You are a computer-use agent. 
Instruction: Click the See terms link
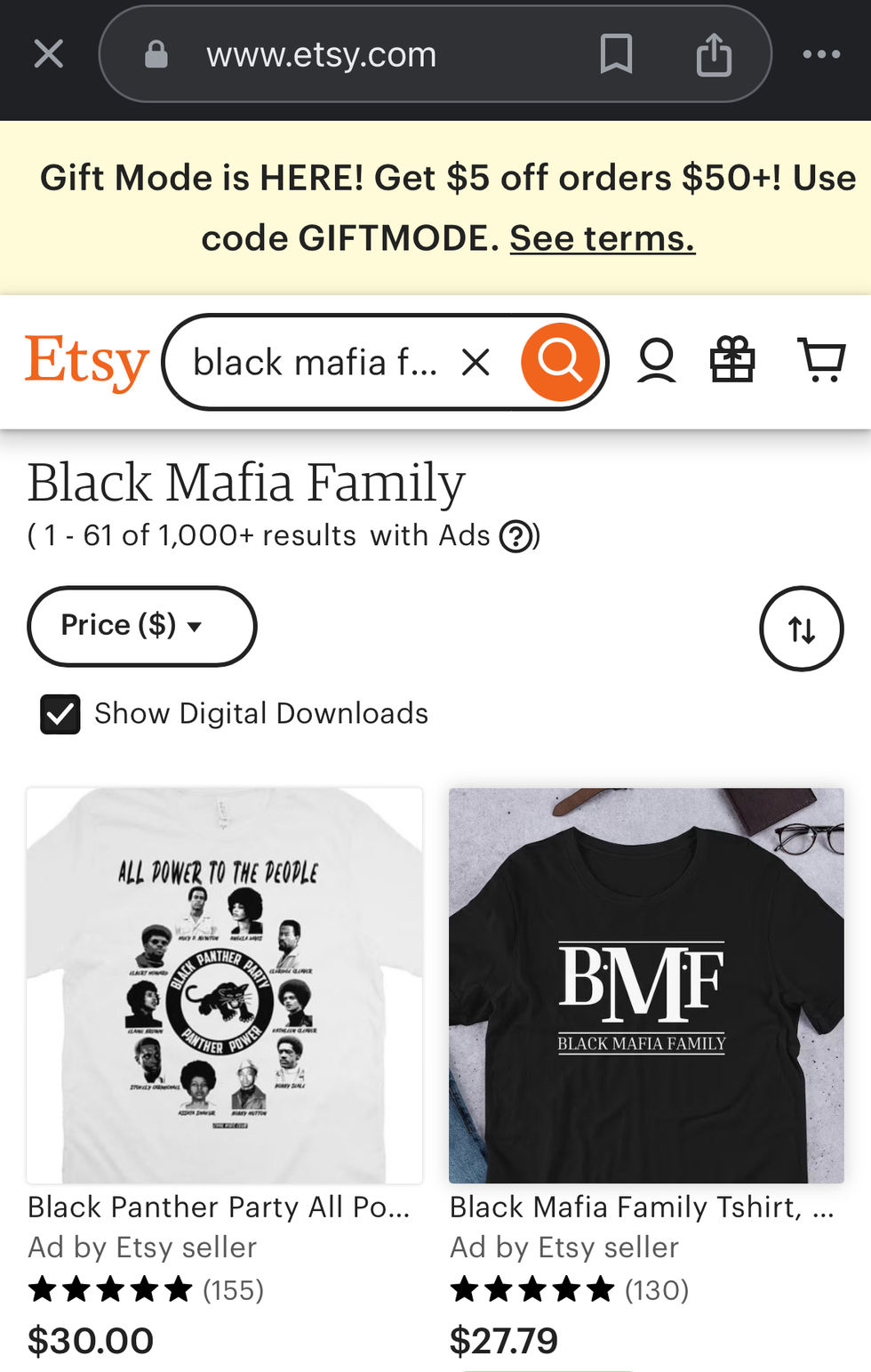point(602,238)
